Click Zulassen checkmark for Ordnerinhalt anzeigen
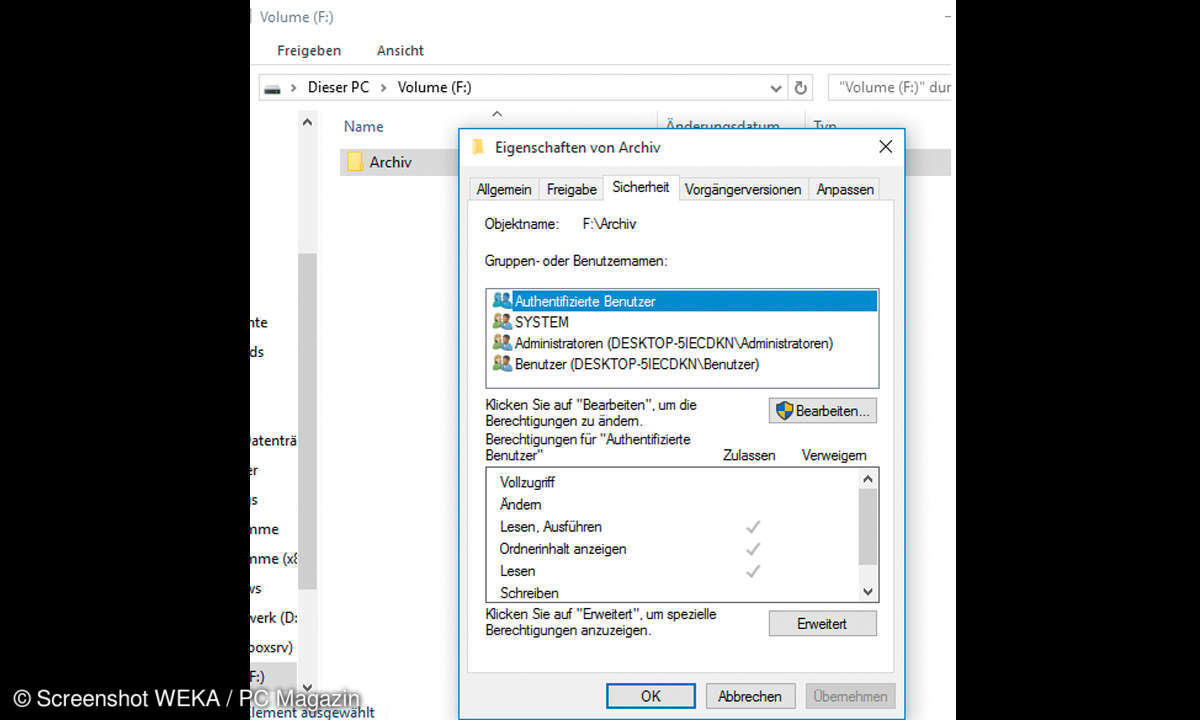The height and width of the screenshot is (720, 1200). pyautogui.click(x=753, y=548)
